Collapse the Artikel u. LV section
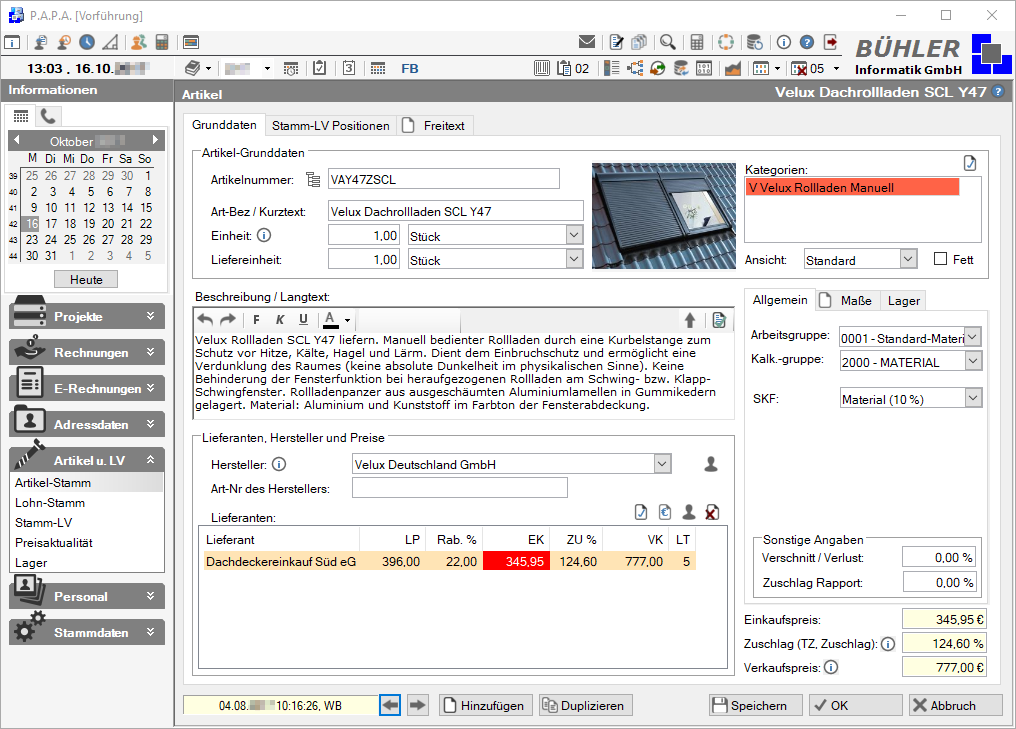The height and width of the screenshot is (729, 1016). coord(87,460)
